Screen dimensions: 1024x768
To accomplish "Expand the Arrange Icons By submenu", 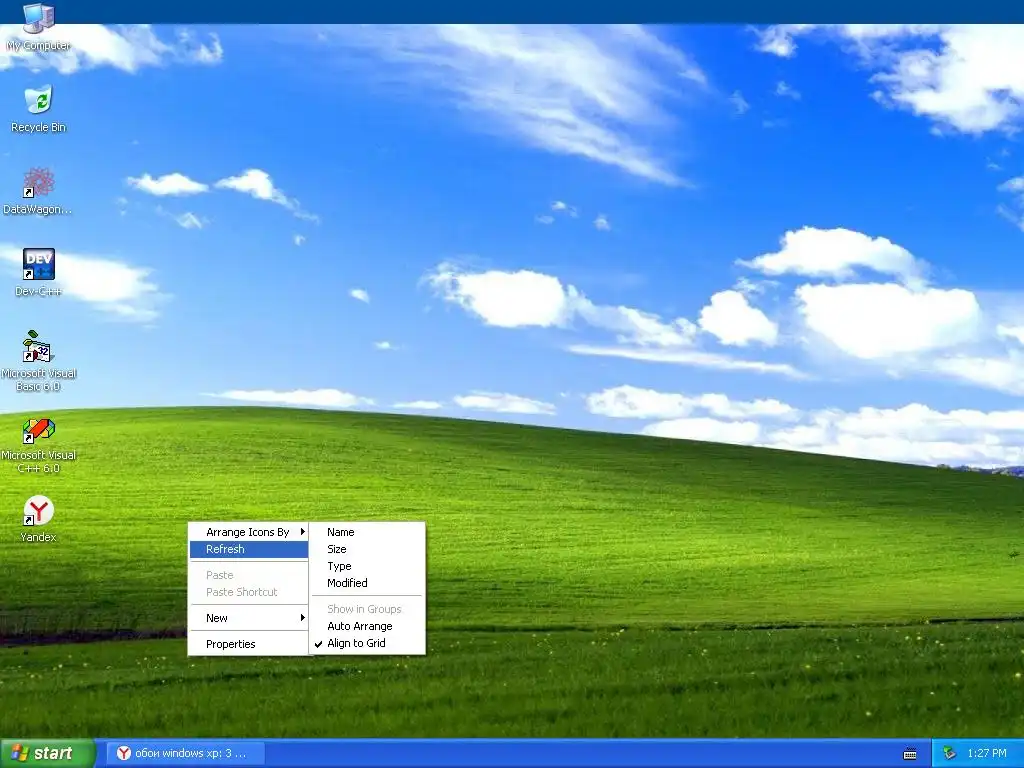I will coord(249,532).
